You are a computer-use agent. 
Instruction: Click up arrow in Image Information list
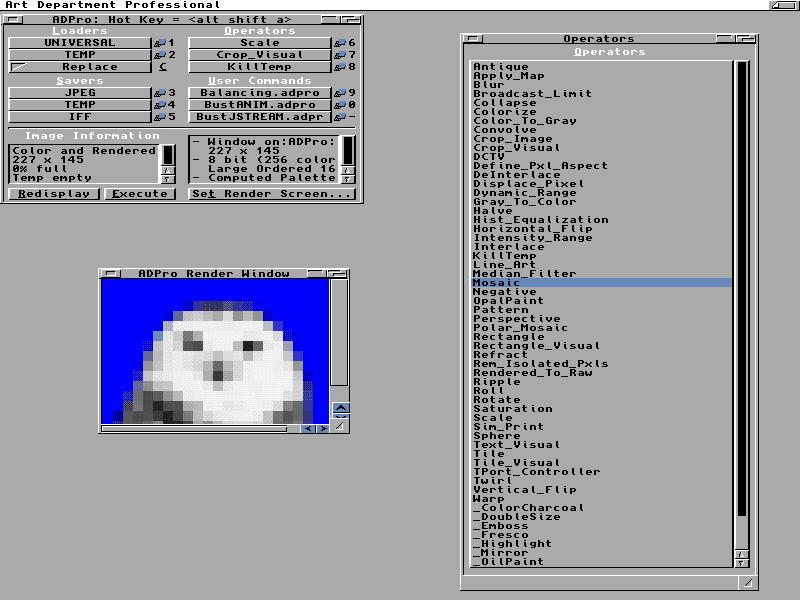168,170
